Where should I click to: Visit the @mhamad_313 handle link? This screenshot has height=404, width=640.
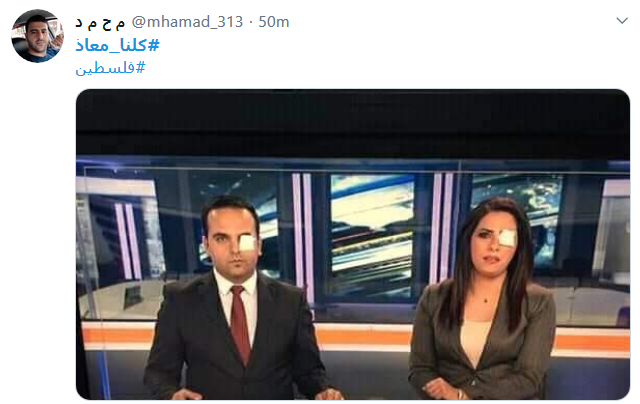click(x=187, y=22)
